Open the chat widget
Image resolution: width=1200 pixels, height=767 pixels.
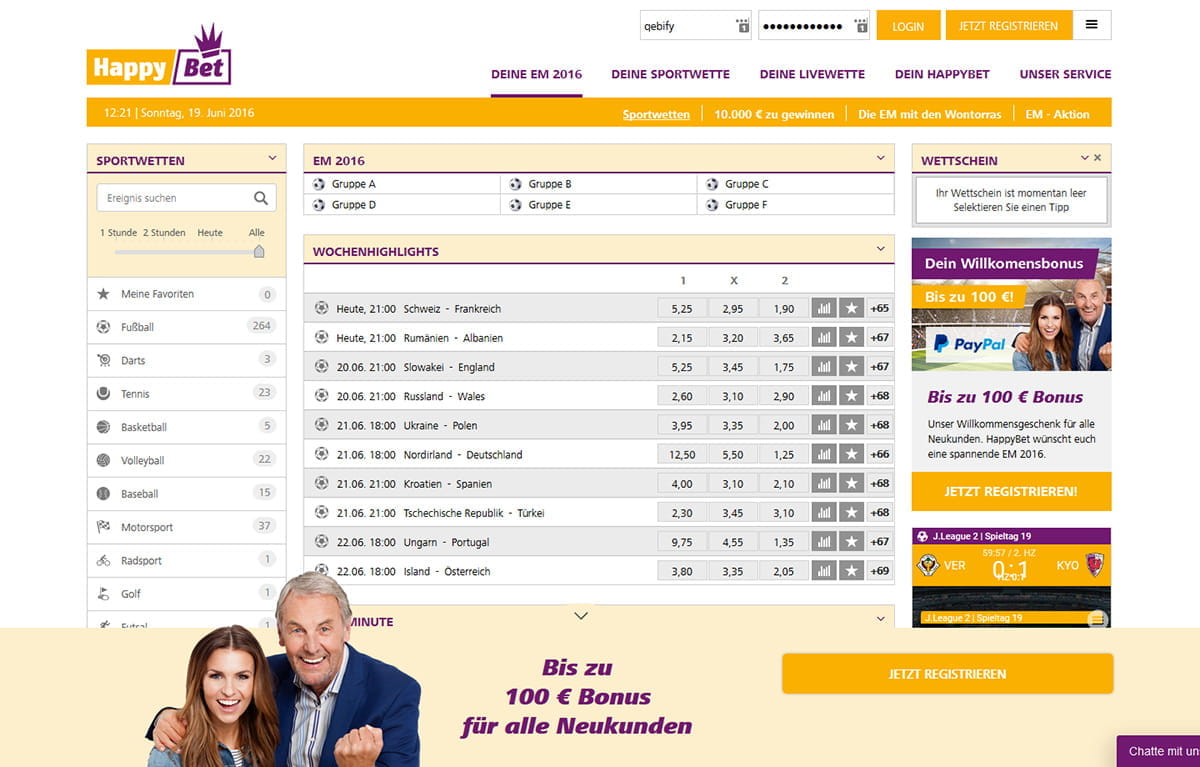[1160, 751]
